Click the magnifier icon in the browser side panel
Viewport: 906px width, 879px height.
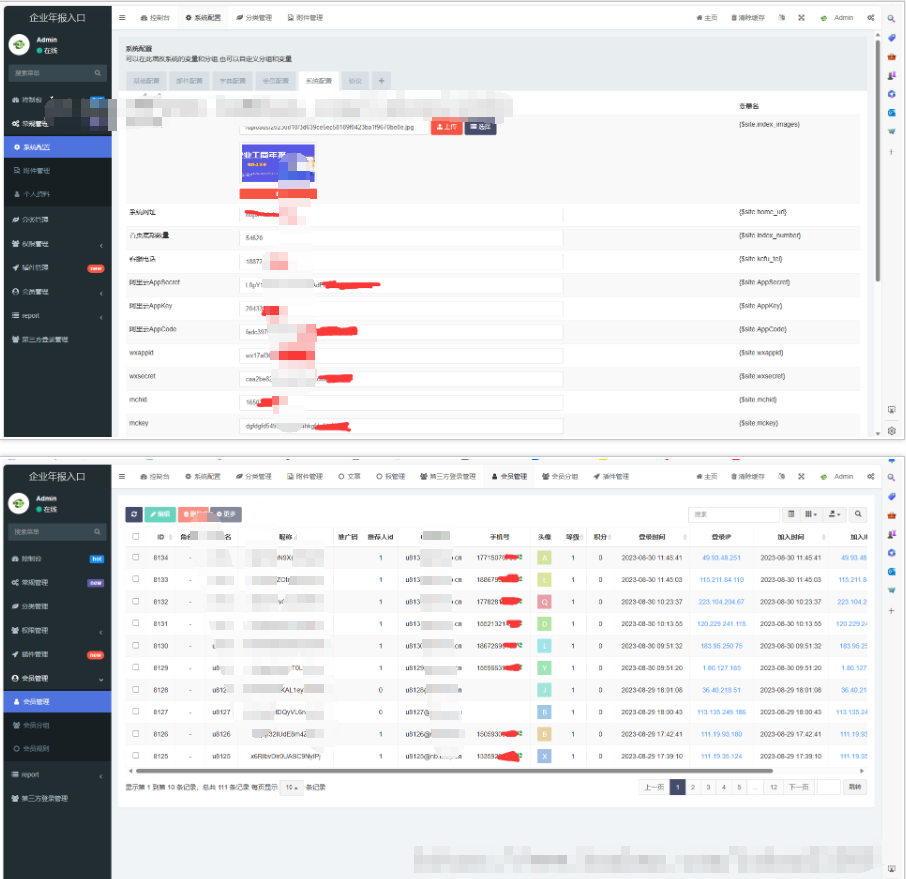point(891,19)
